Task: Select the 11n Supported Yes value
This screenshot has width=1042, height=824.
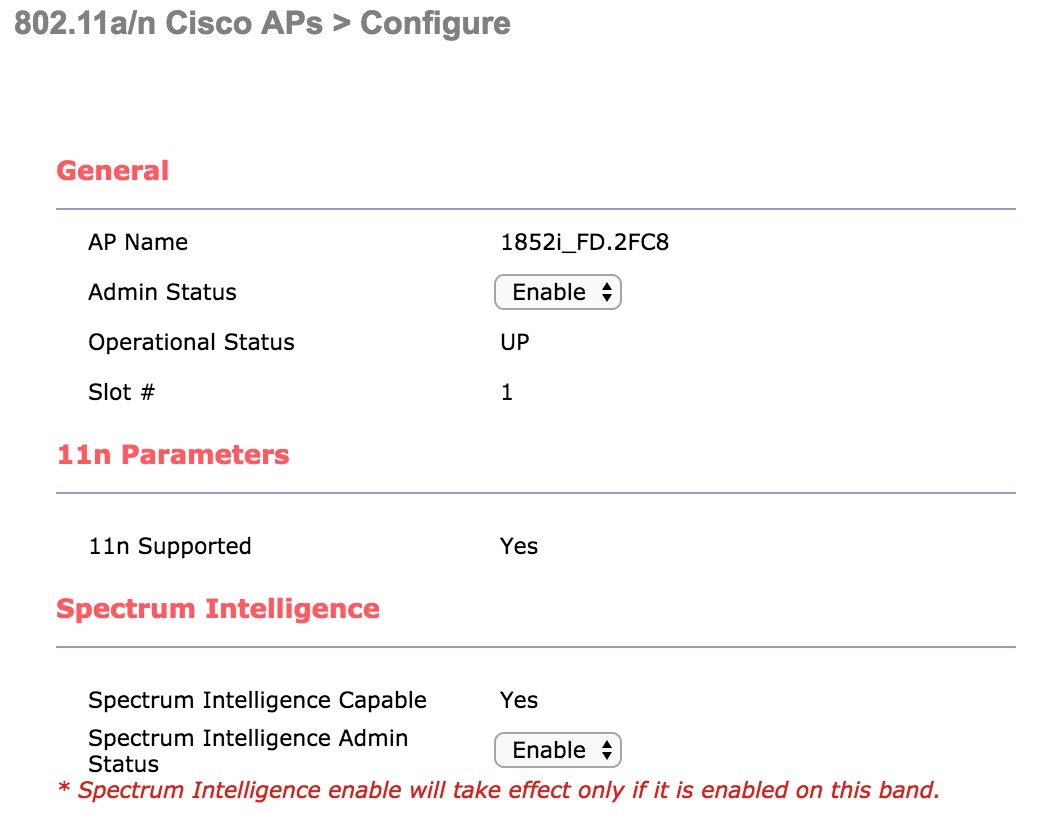Action: coord(519,546)
